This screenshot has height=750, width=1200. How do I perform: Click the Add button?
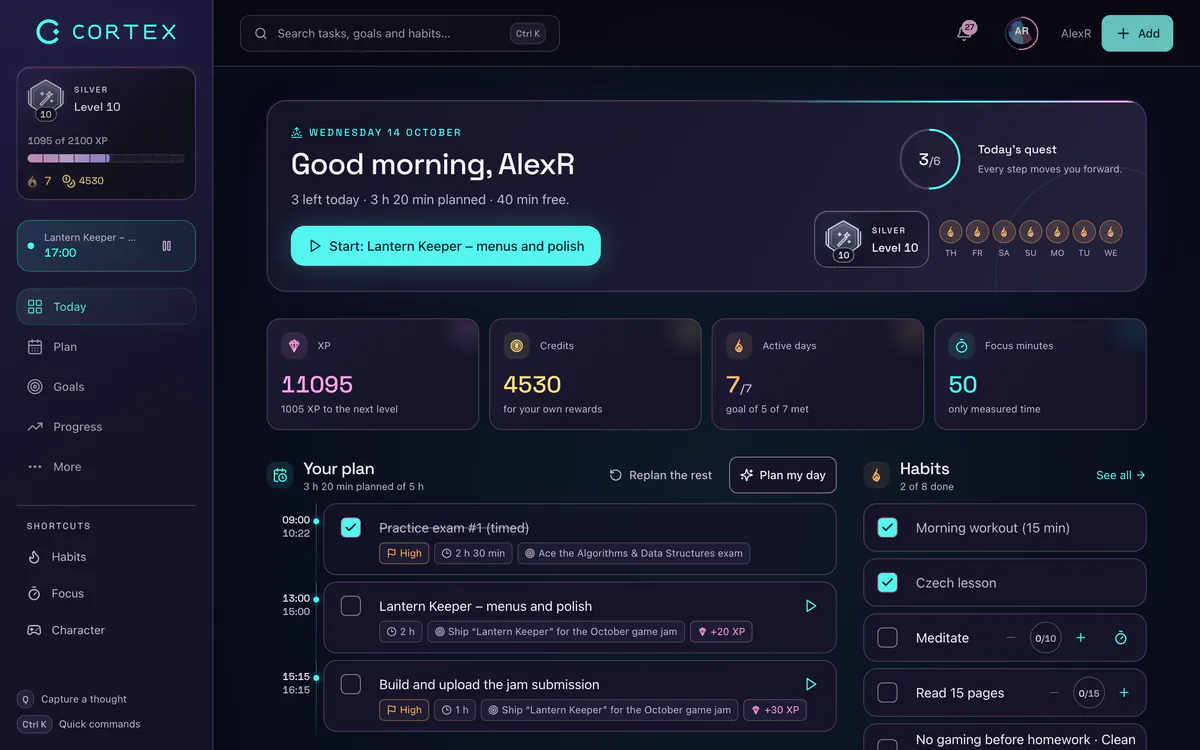pos(1137,33)
